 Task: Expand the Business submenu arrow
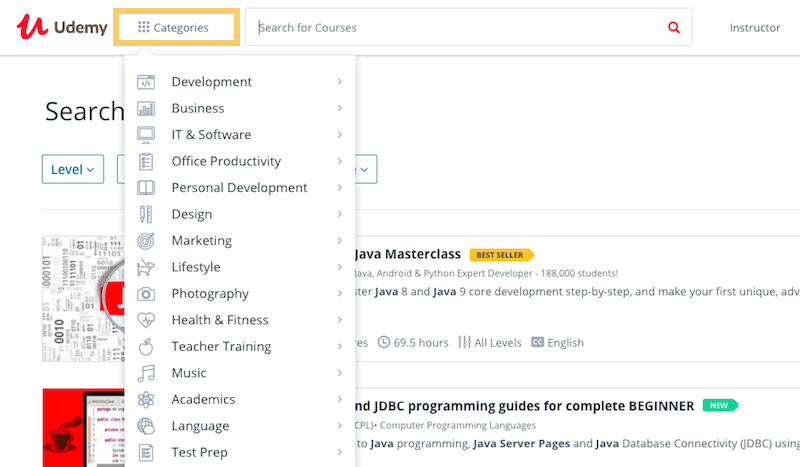tap(340, 108)
